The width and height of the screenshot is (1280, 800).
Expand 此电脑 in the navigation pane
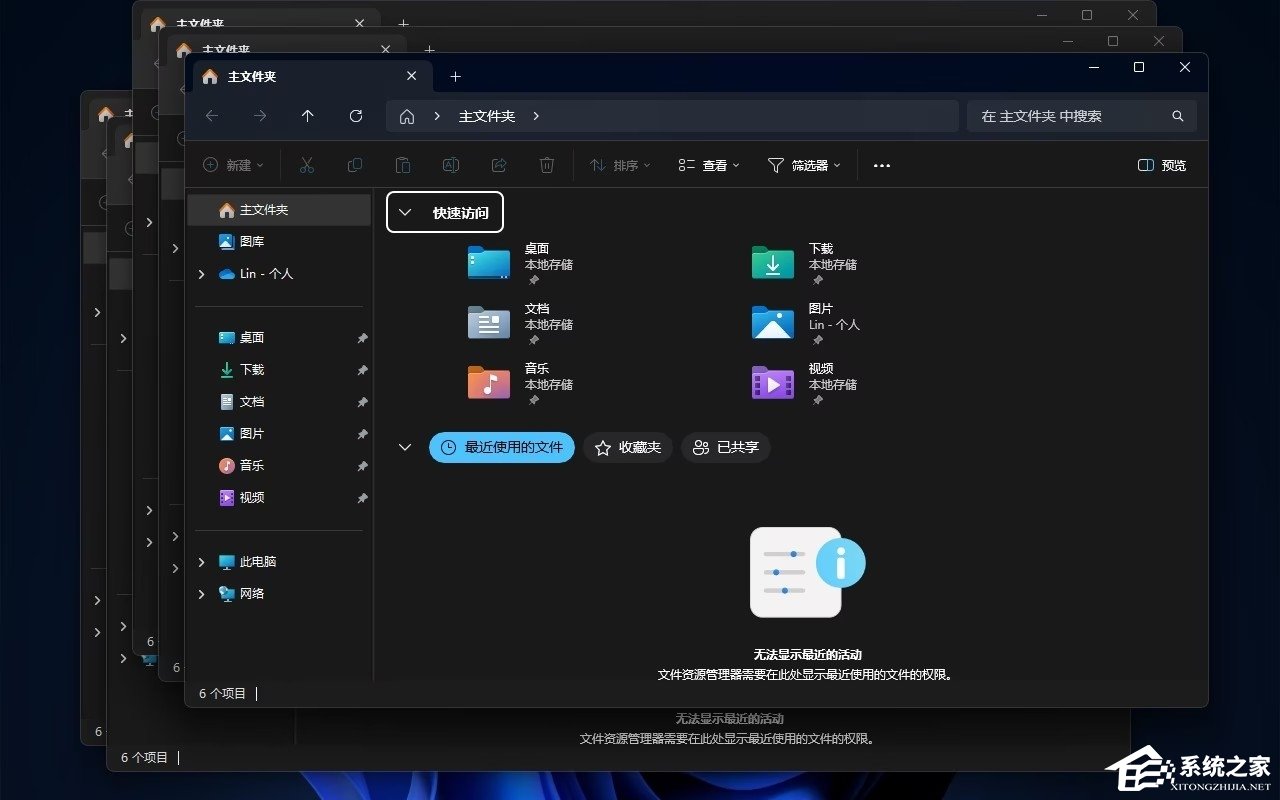point(201,562)
